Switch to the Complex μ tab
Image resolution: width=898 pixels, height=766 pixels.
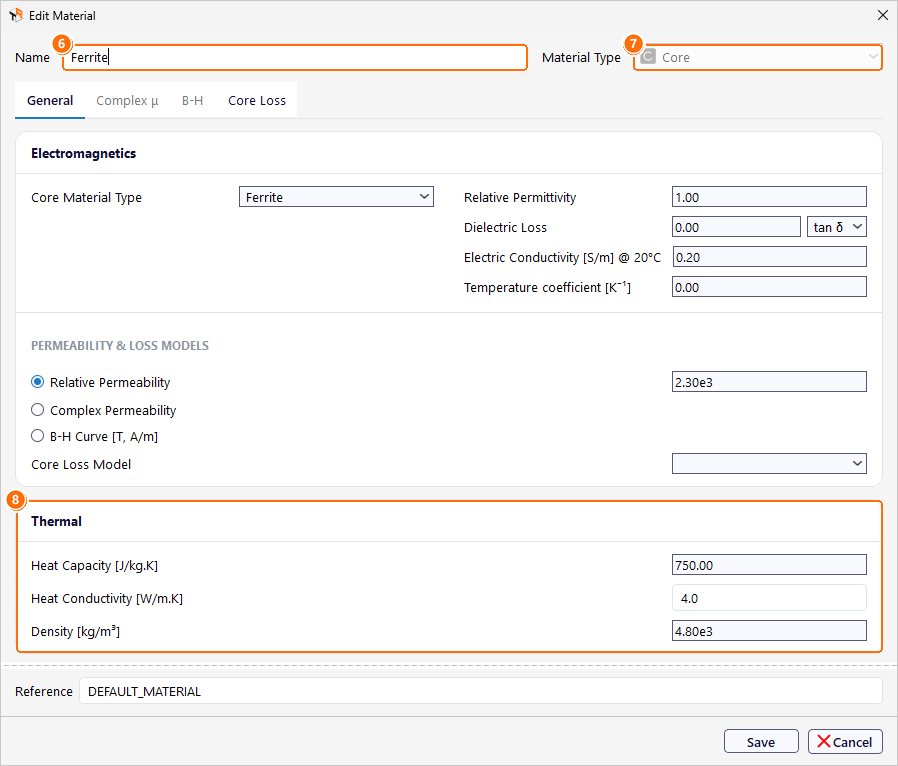coord(127,101)
